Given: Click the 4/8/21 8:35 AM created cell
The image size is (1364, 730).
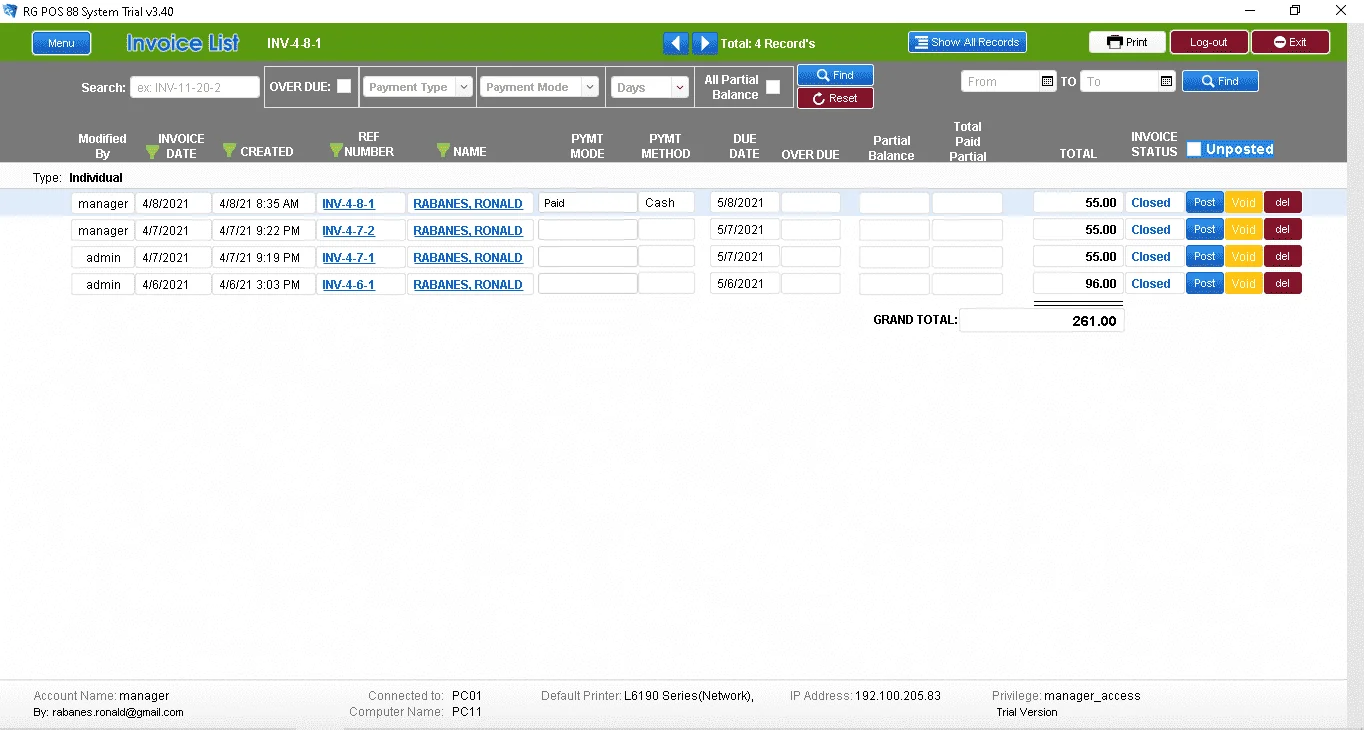Looking at the screenshot, I should [264, 203].
